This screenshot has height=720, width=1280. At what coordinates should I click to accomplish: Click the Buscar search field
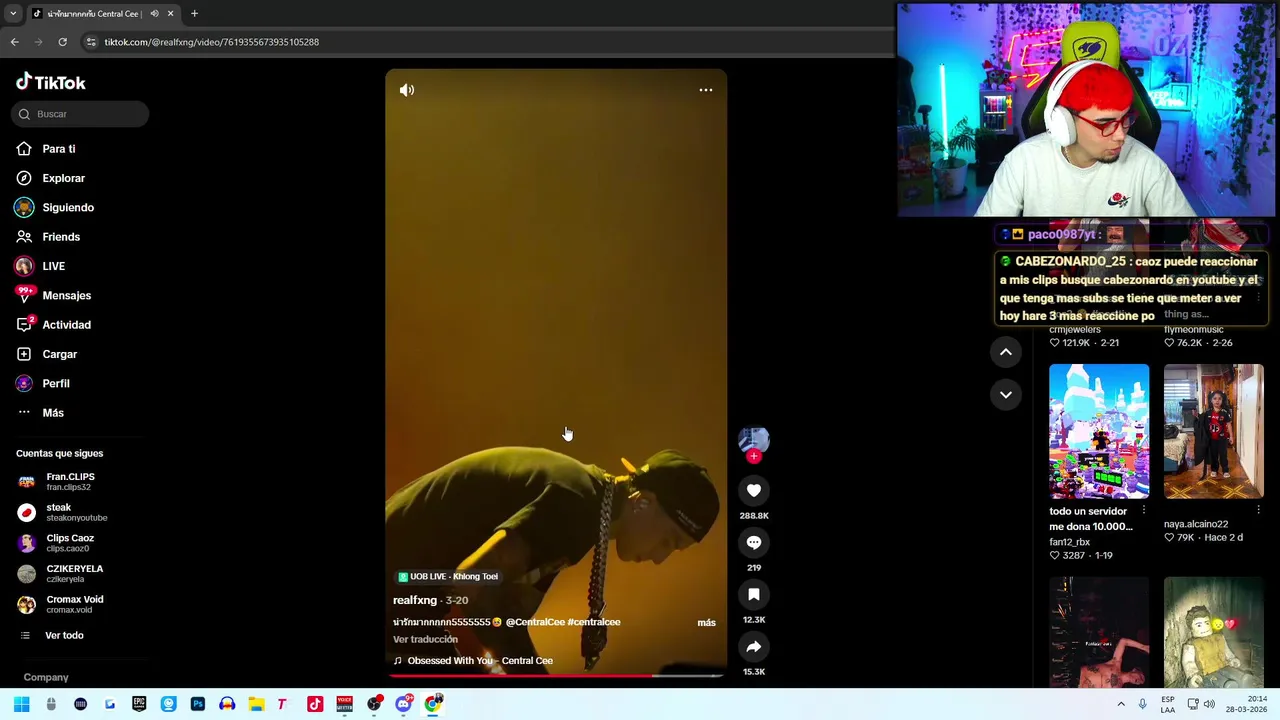80,114
